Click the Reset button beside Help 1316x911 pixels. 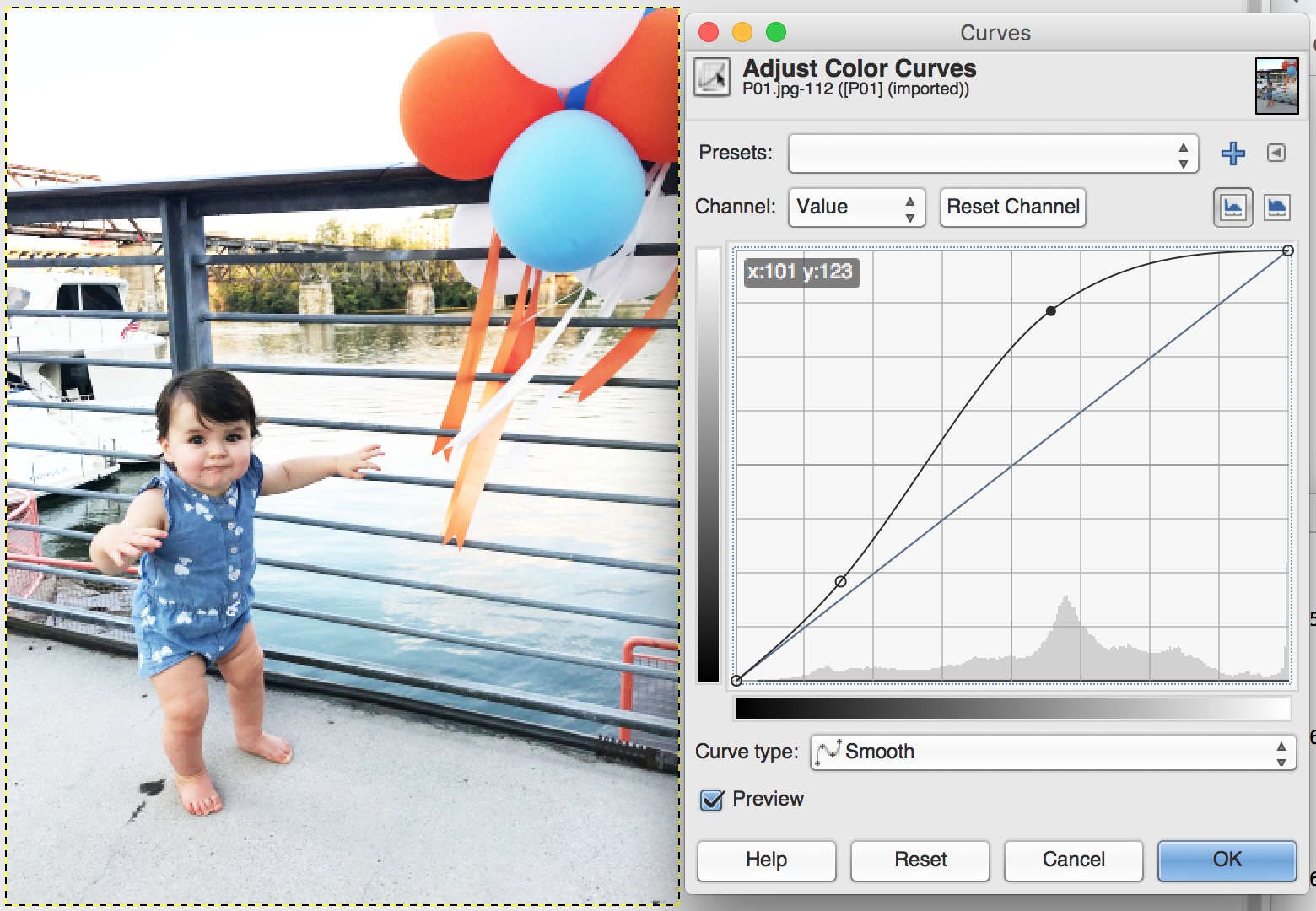[920, 860]
